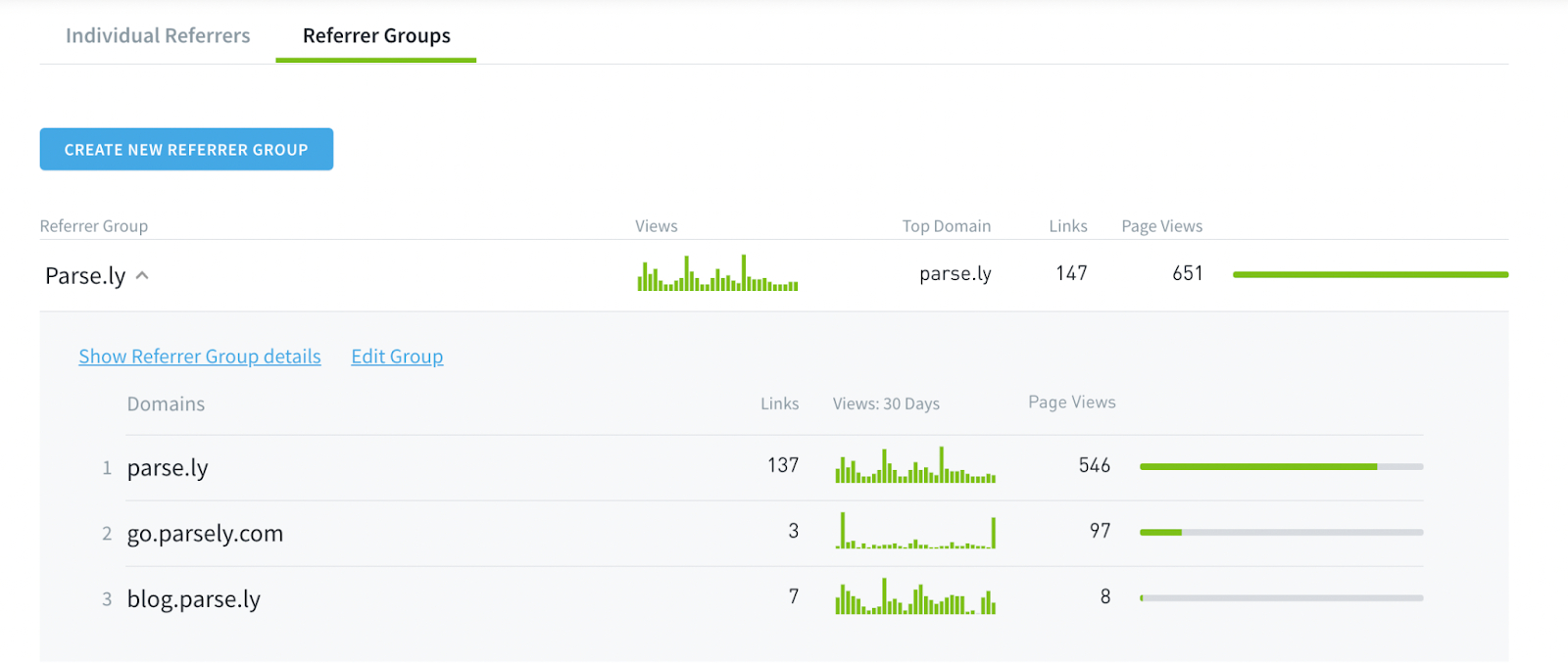Open the Edit Group link
This screenshot has height=663, width=1568.
click(x=397, y=356)
